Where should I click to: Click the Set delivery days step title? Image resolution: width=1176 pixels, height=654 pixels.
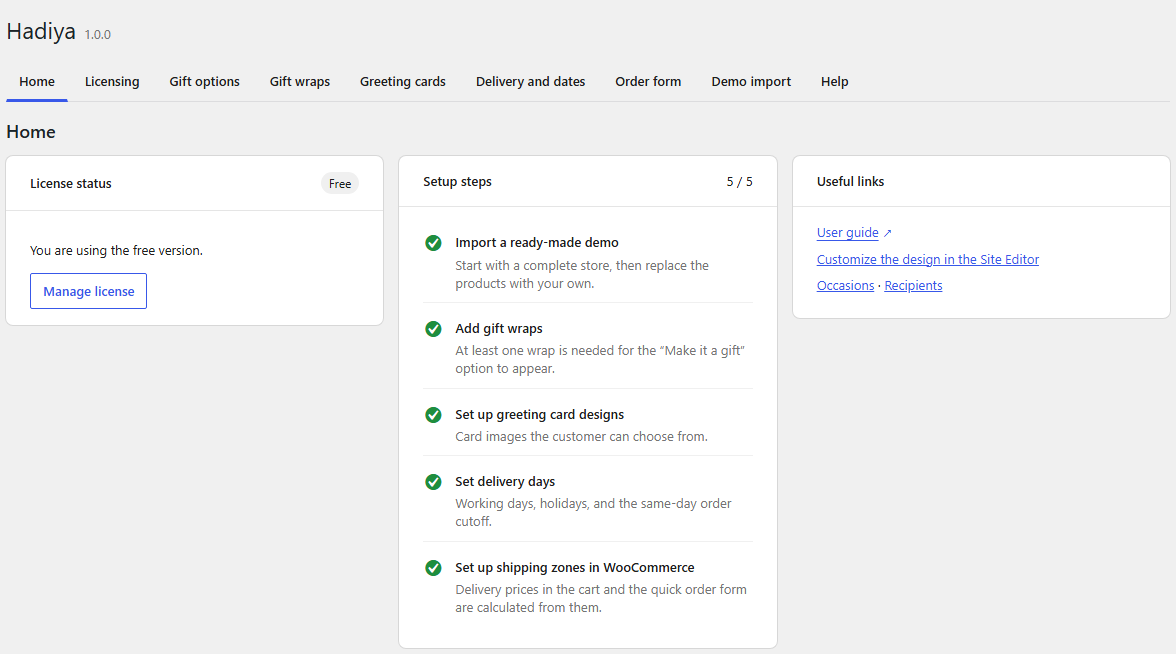[x=505, y=482]
